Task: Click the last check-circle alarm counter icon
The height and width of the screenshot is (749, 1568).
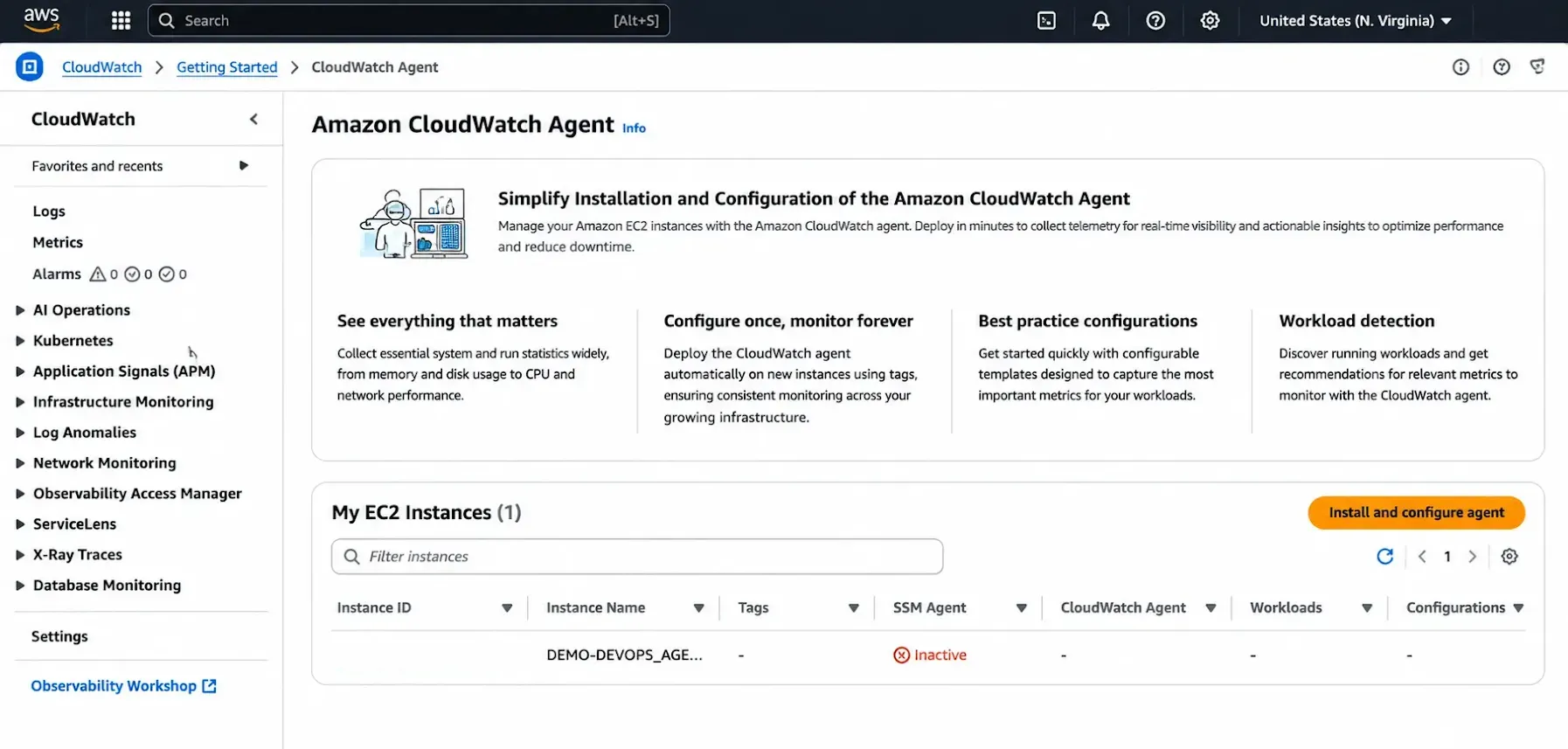Action: [x=166, y=274]
